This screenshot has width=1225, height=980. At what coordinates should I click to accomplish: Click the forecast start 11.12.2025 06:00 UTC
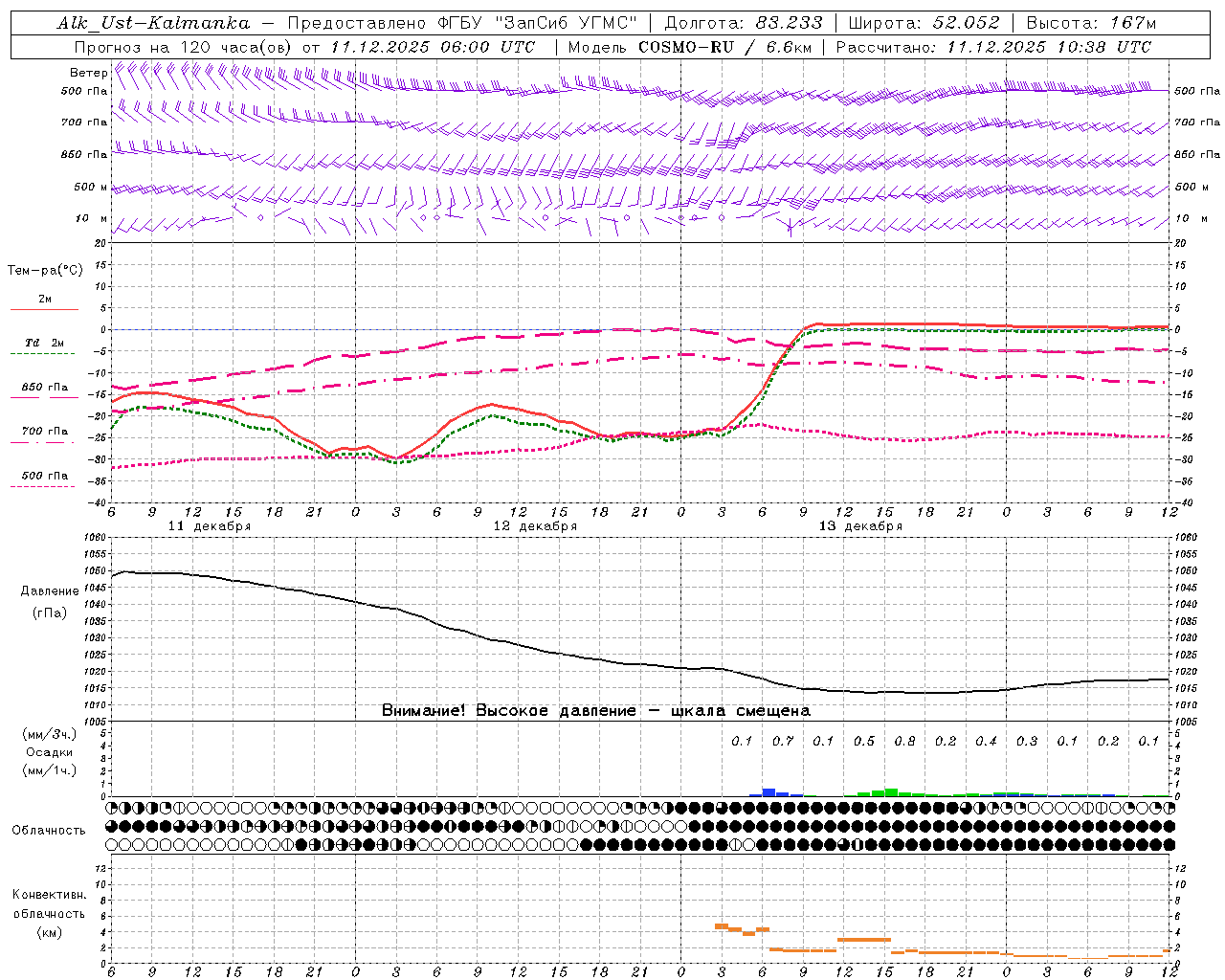(433, 47)
